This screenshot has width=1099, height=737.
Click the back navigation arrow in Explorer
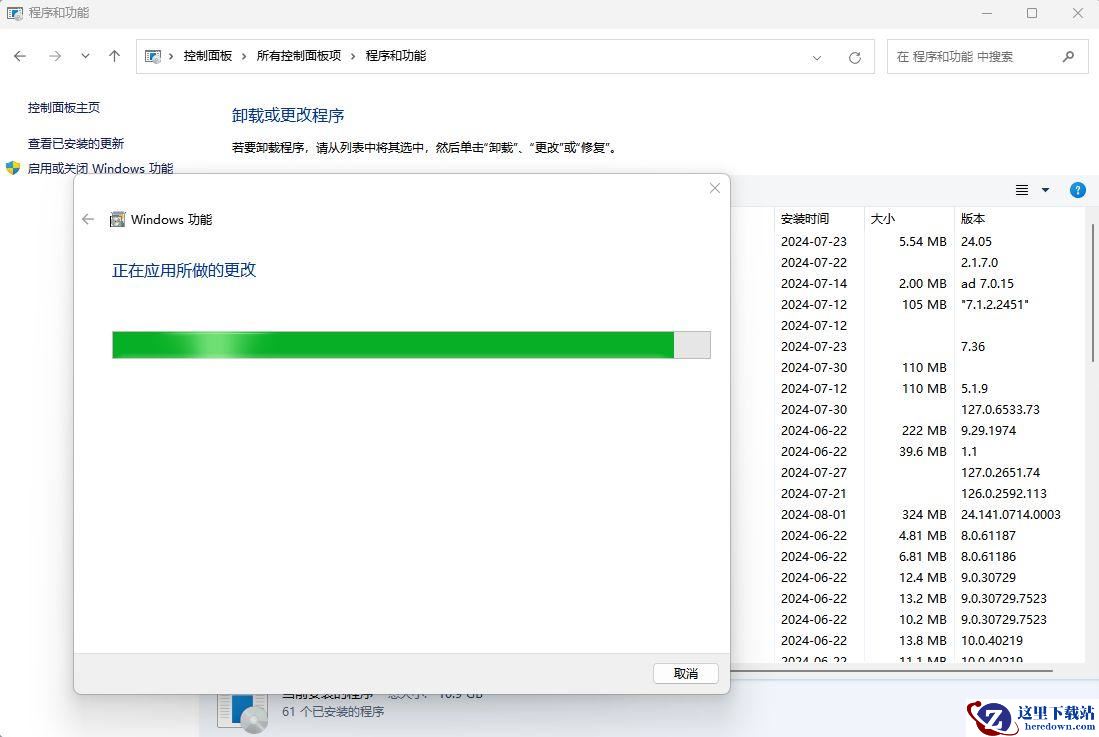coord(20,57)
